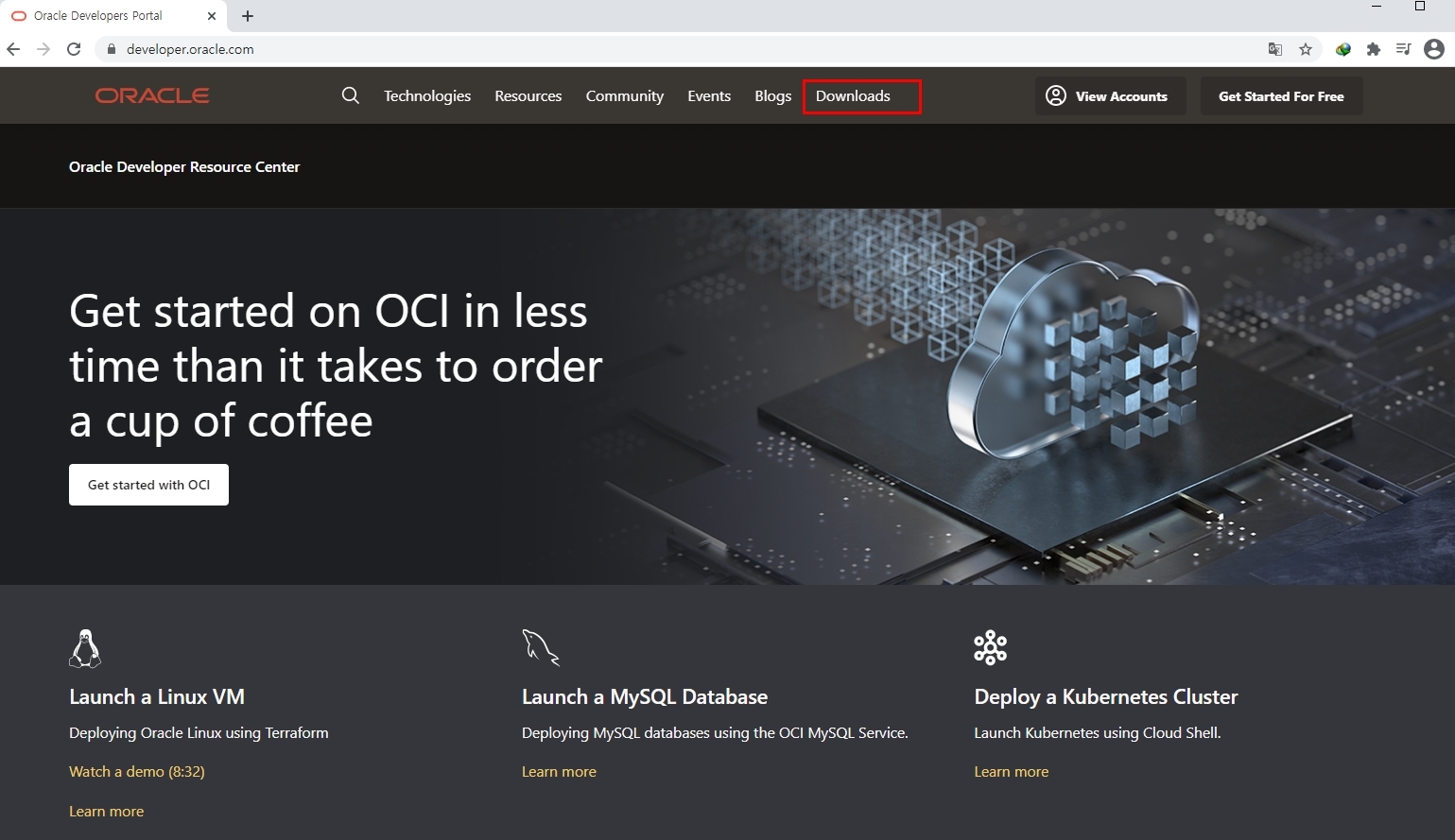Click the Launch a Linux VM heading
The width and height of the screenshot is (1455, 840).
[x=157, y=696]
